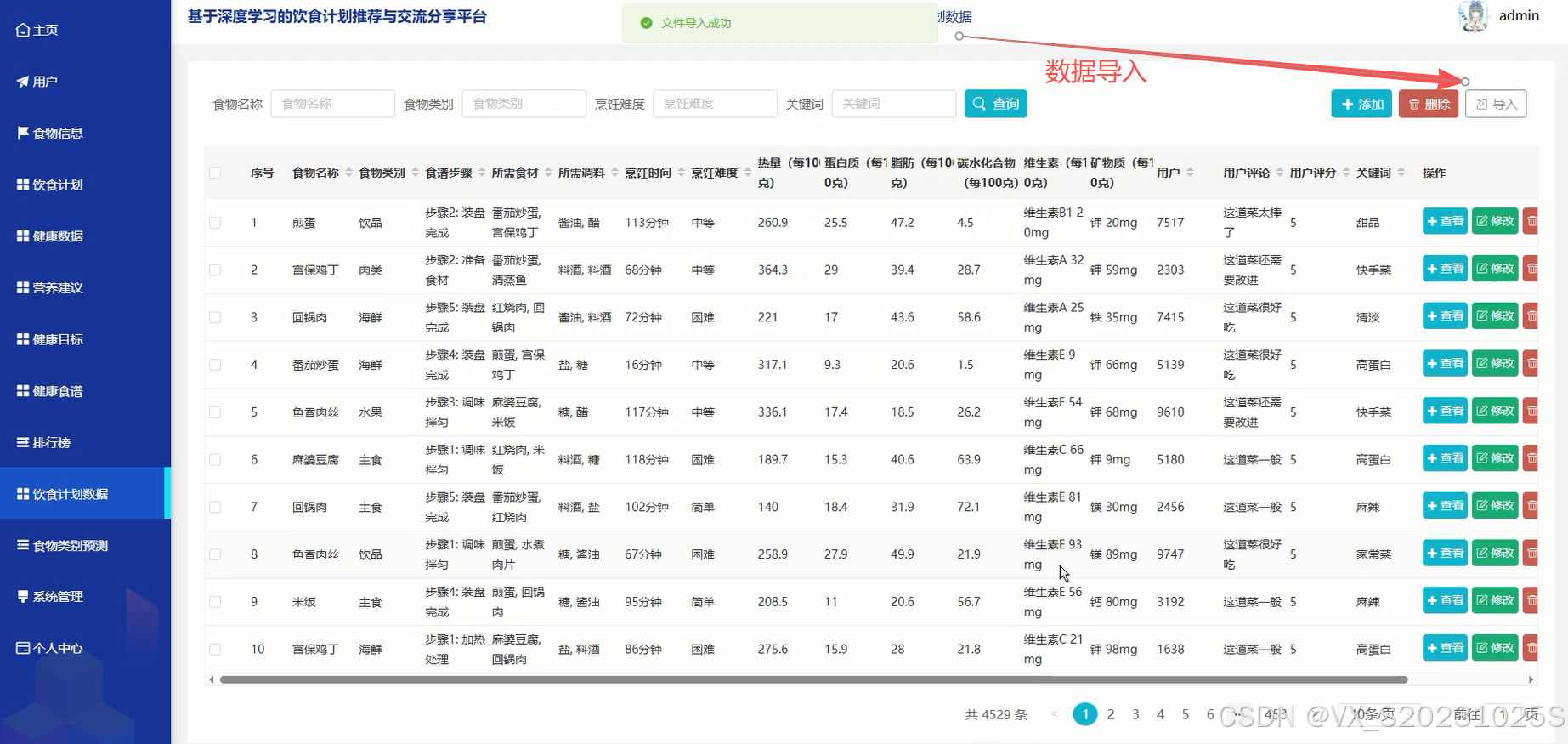Click the 饮食计划数据 grid icon
This screenshot has height=744, width=1568.
(23, 494)
